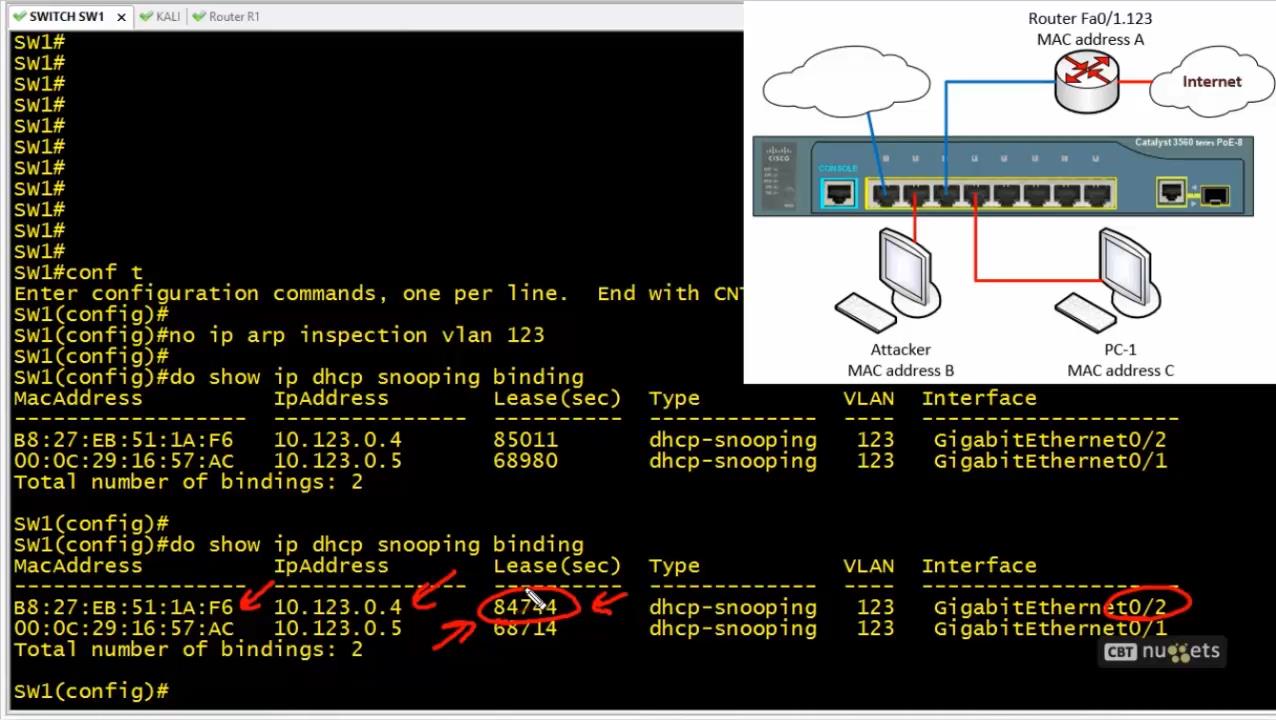1276x720 pixels.
Task: Select the Attacker computer icon
Action: (889, 280)
